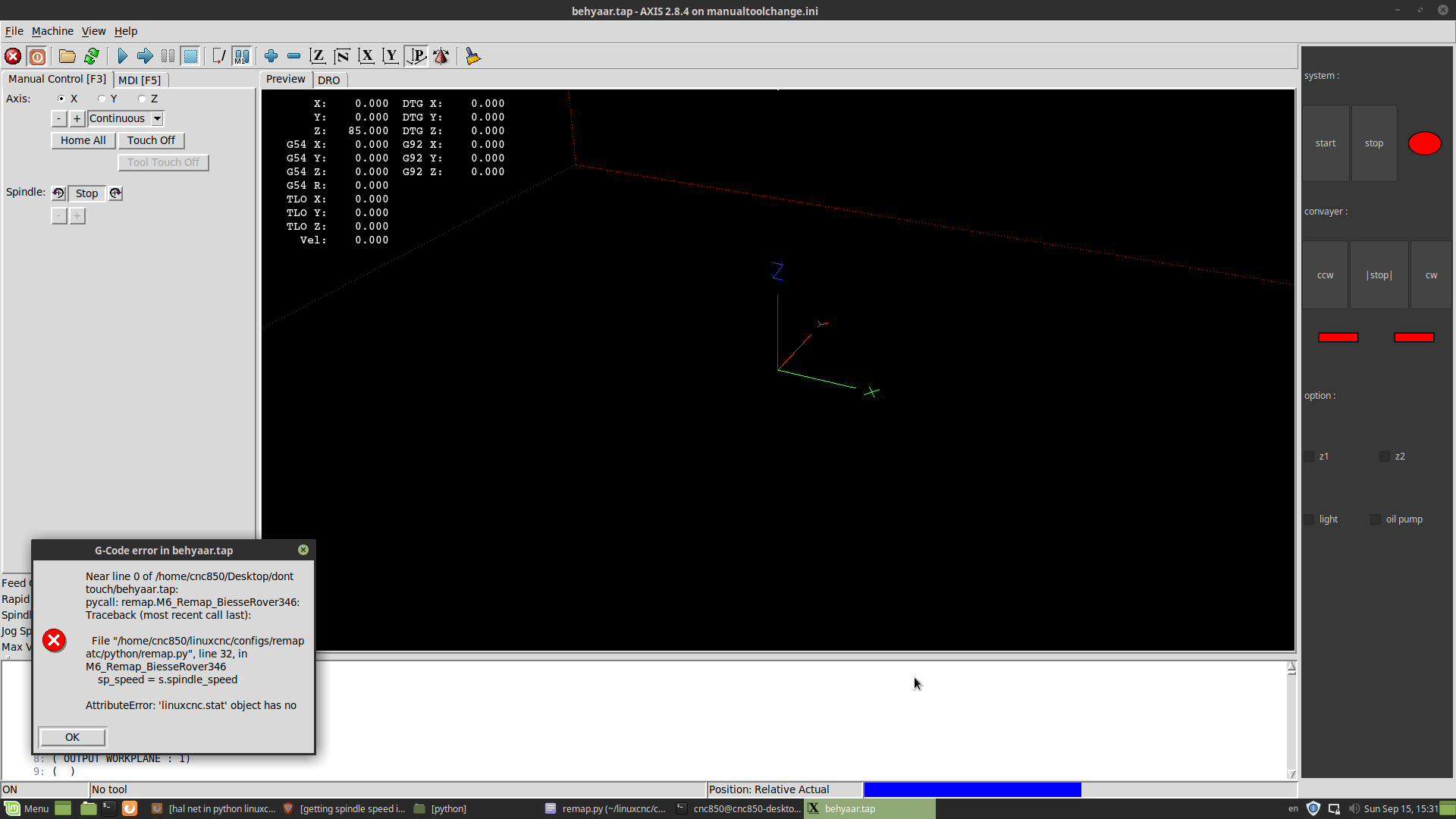Click the volume icon in system tray
The image size is (1456, 819).
click(x=1354, y=808)
